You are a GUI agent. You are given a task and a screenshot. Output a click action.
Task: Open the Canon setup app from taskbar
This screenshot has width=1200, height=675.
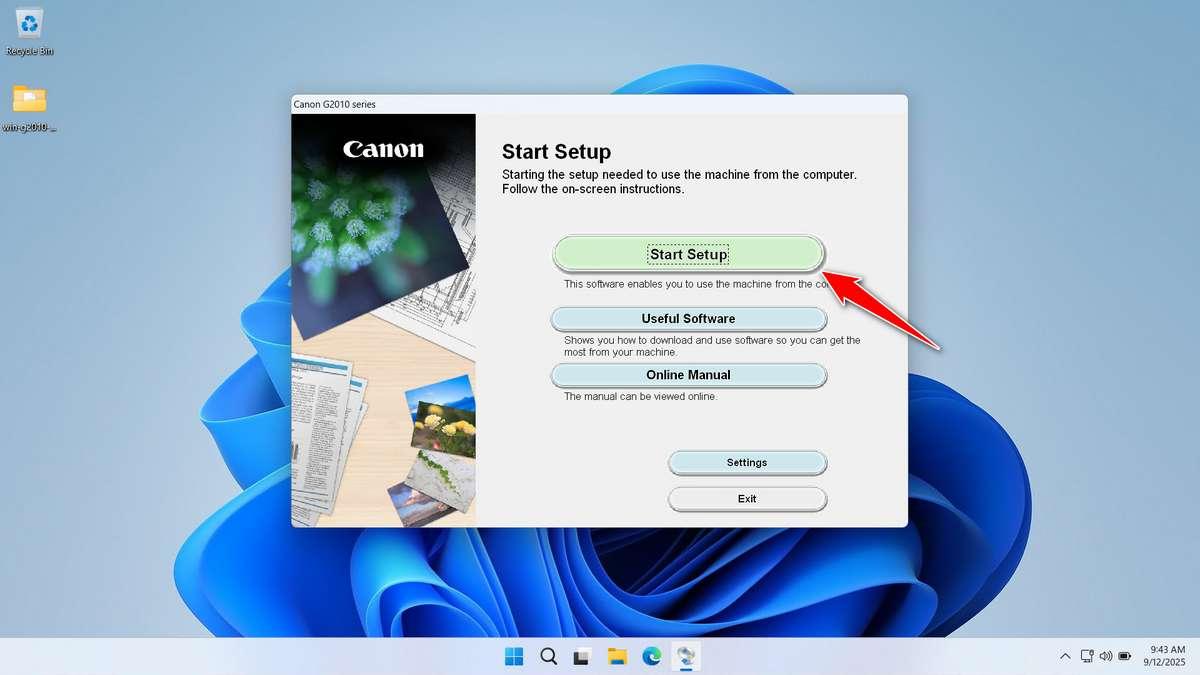click(686, 657)
